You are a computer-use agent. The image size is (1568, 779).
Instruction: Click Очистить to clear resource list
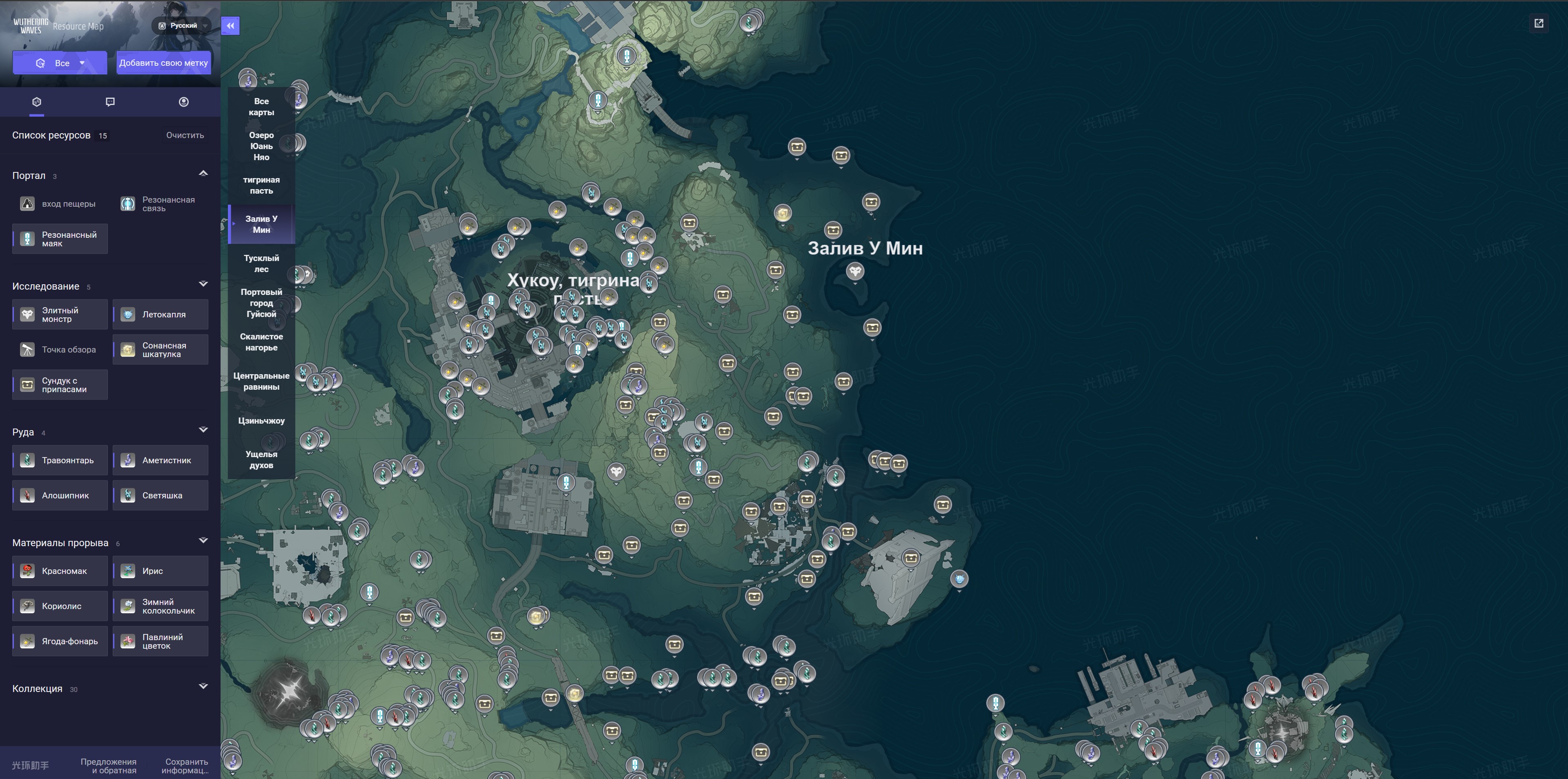click(185, 135)
